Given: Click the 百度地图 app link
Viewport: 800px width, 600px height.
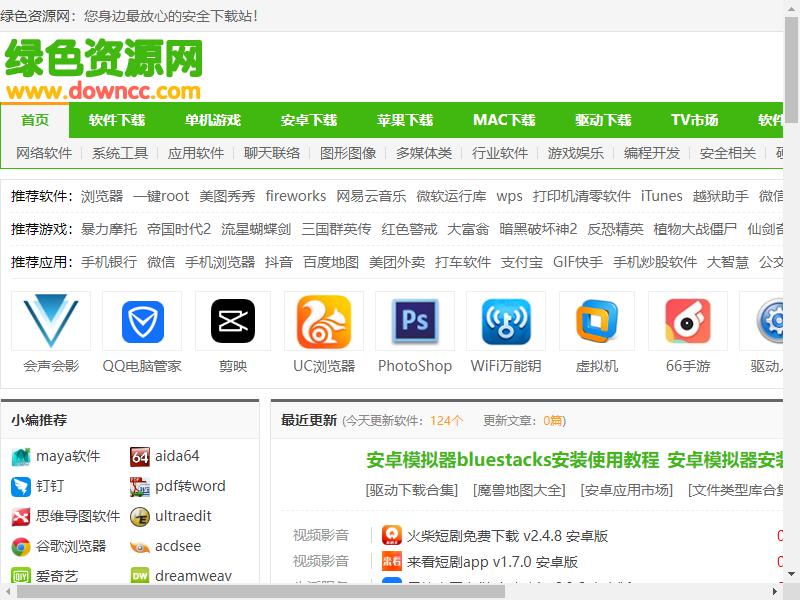Looking at the screenshot, I should (x=331, y=262).
